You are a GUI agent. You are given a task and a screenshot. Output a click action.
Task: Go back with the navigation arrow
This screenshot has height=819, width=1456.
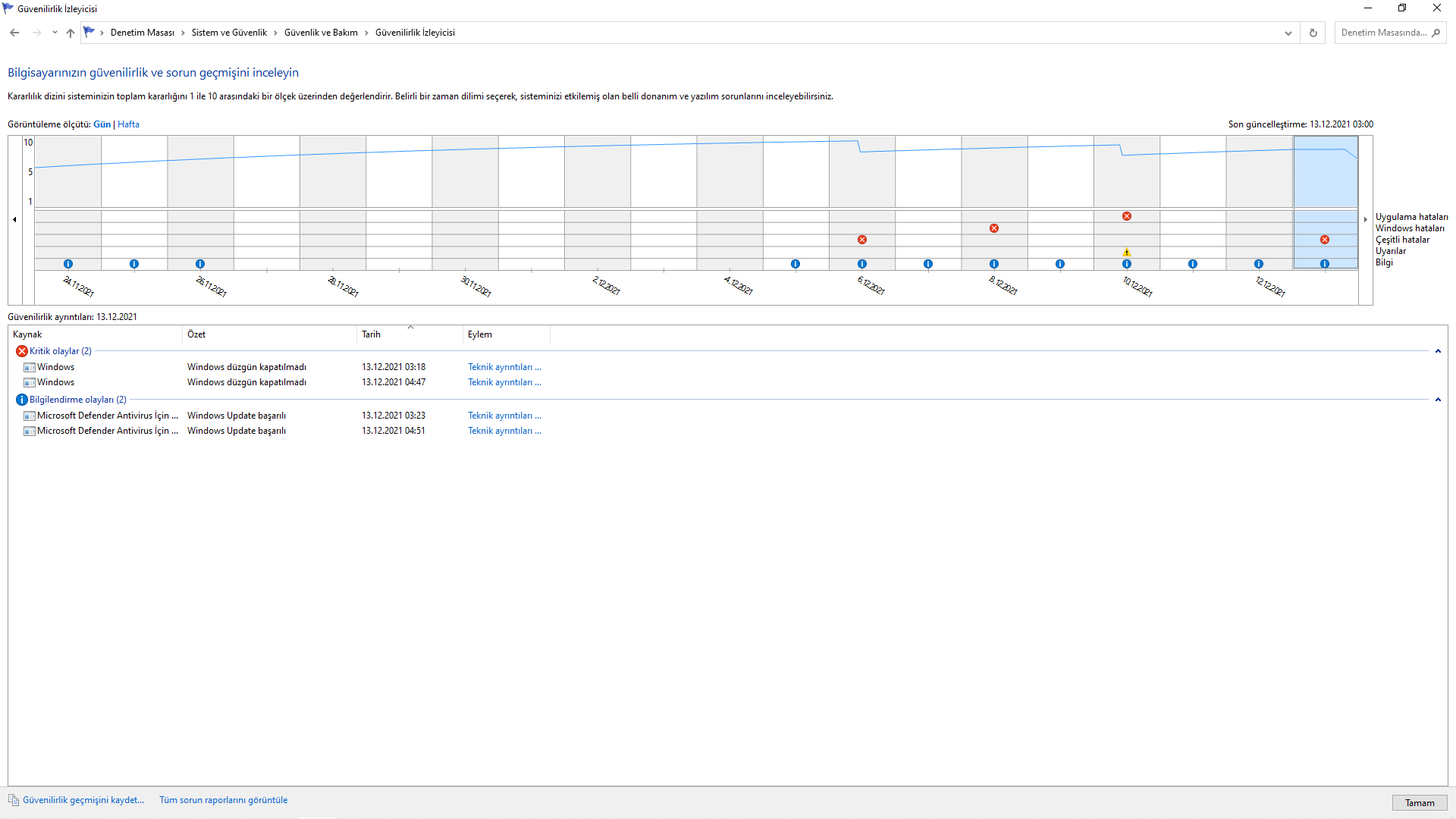[14, 33]
